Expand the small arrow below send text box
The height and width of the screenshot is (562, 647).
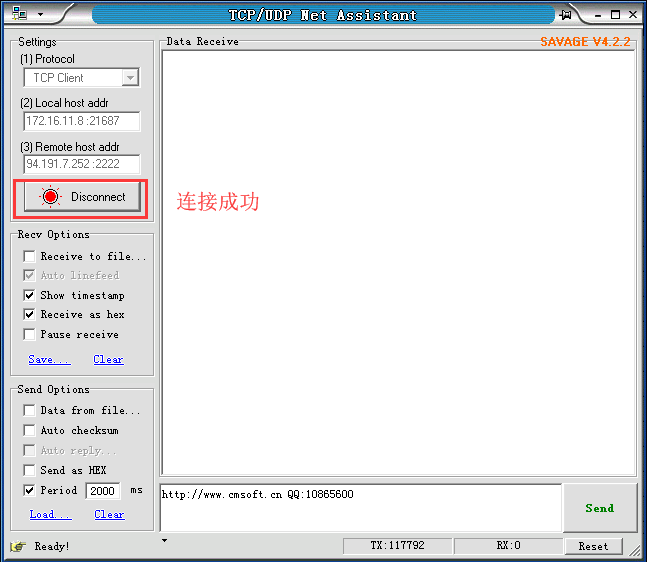(165, 541)
